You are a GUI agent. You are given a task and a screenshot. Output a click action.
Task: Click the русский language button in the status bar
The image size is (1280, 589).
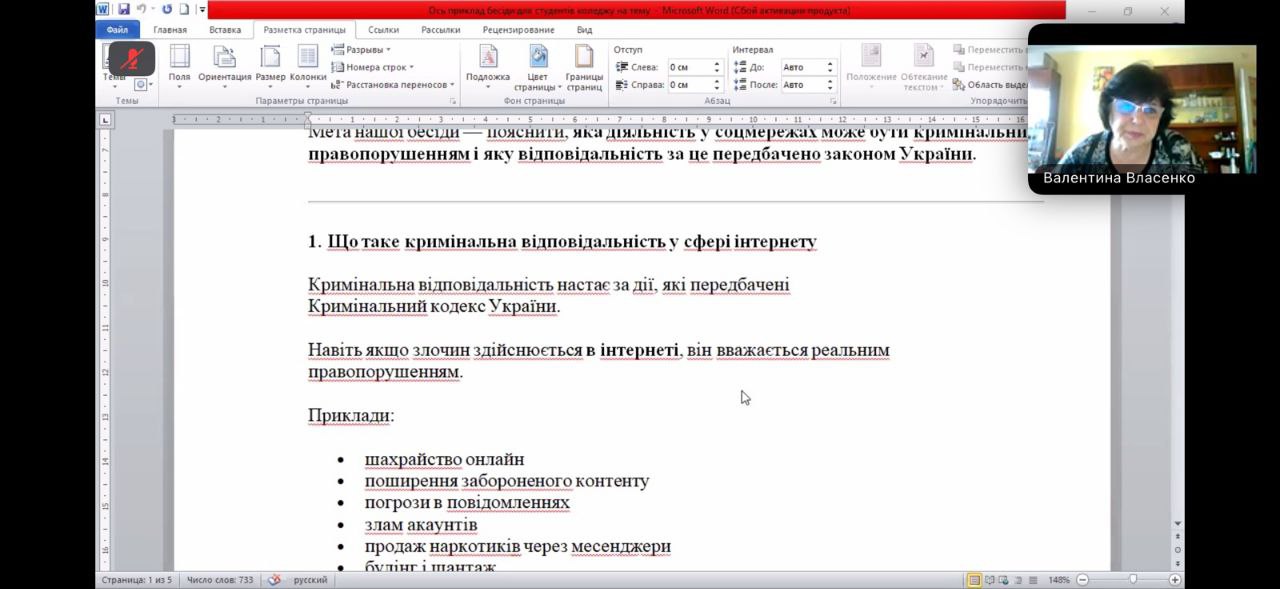pyautogui.click(x=310, y=580)
